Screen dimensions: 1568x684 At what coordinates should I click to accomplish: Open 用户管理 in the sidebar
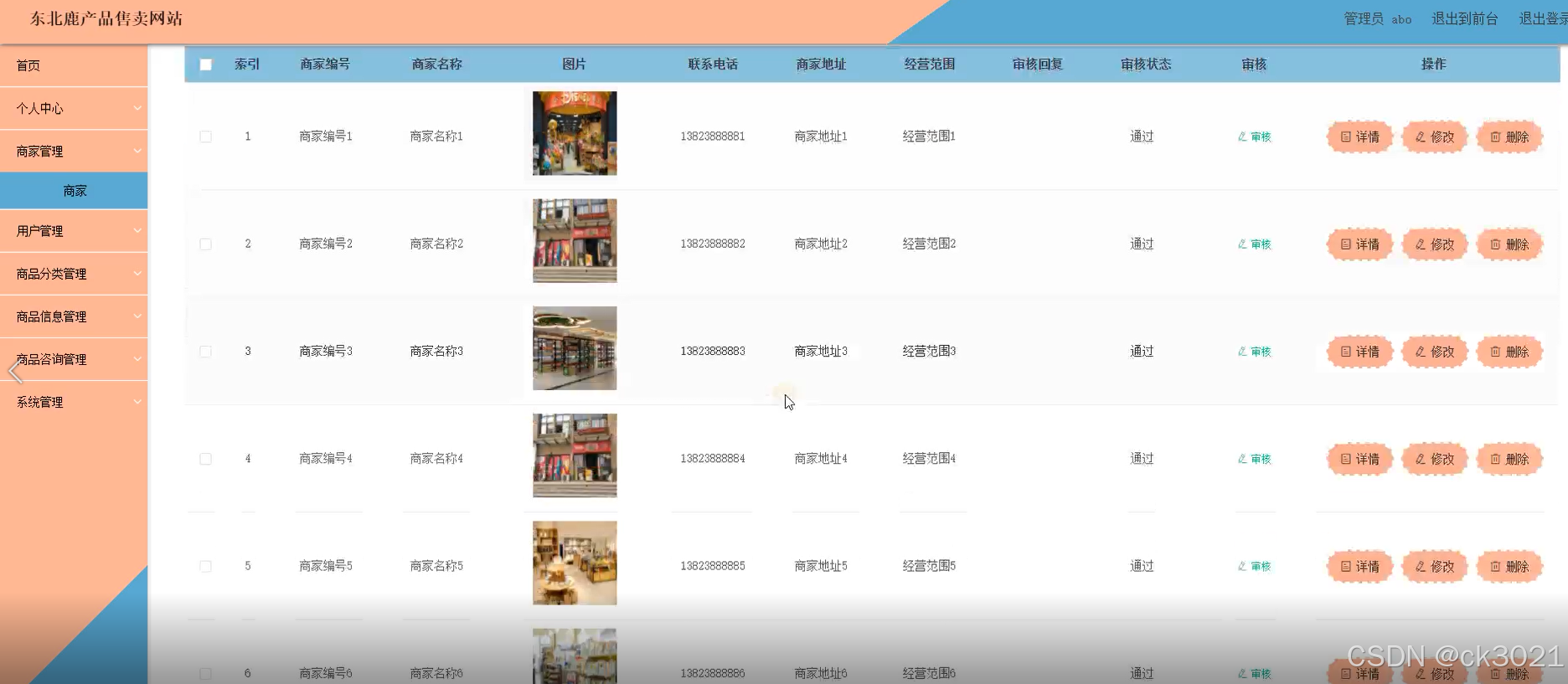(x=74, y=230)
